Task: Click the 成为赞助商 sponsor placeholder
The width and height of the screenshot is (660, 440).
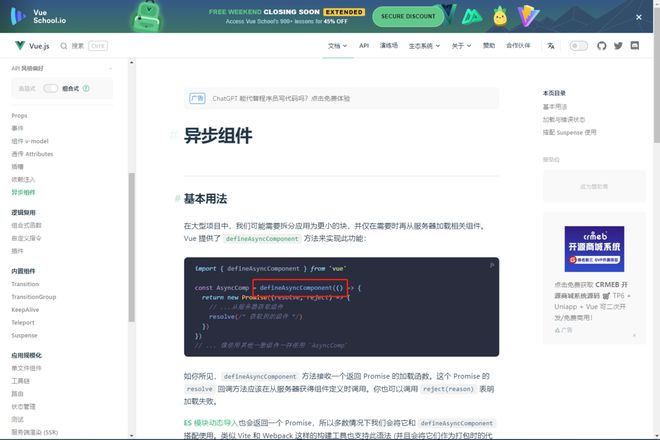Action: (594, 187)
